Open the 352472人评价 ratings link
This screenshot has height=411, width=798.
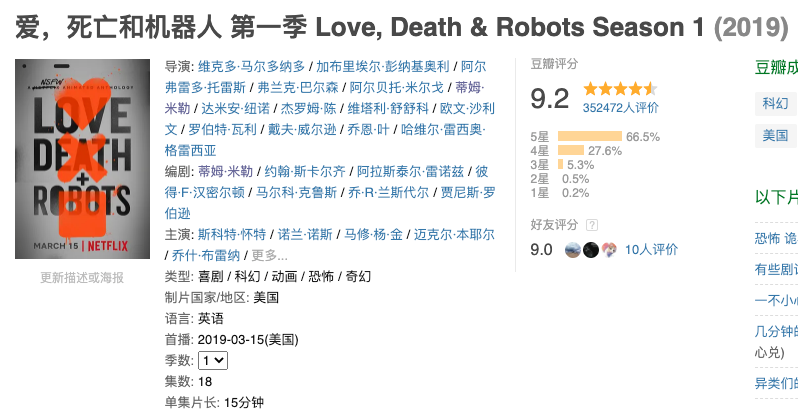620,108
